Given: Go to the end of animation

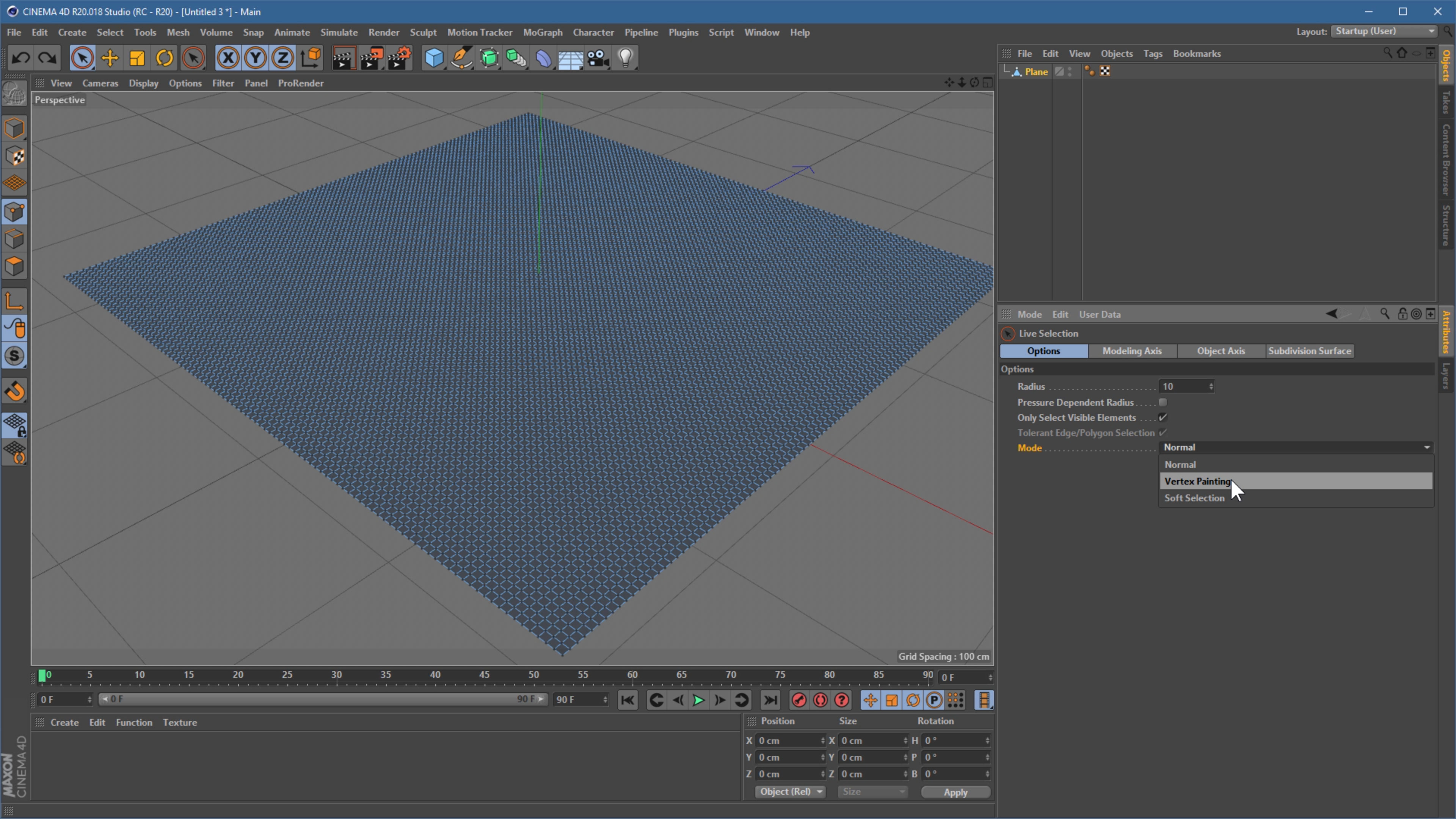Looking at the screenshot, I should tap(770, 700).
